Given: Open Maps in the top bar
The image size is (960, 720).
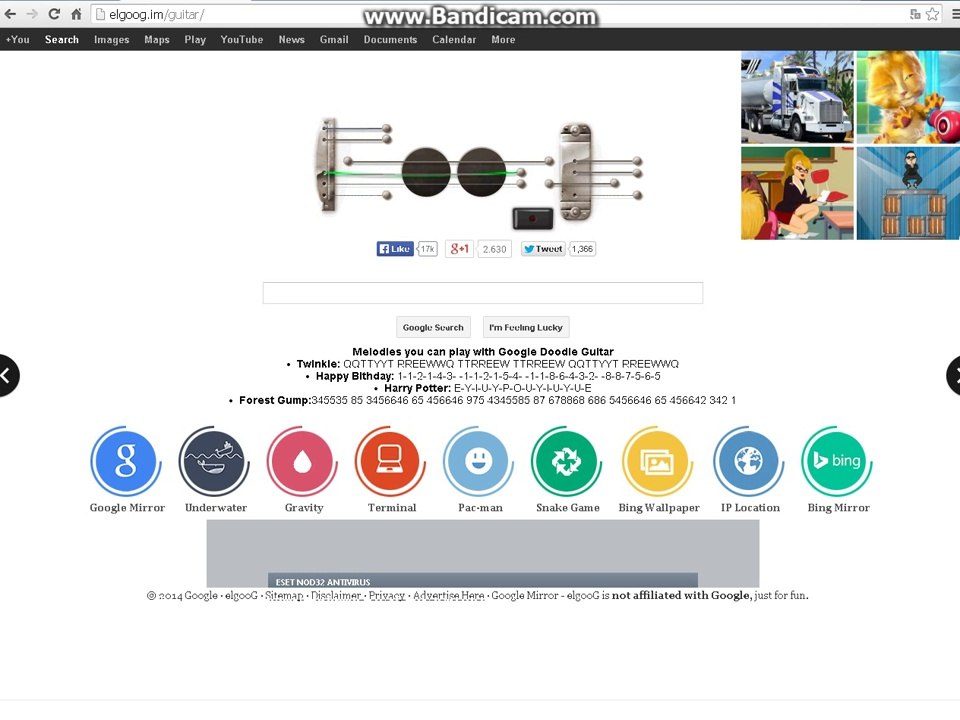Looking at the screenshot, I should click(x=157, y=39).
